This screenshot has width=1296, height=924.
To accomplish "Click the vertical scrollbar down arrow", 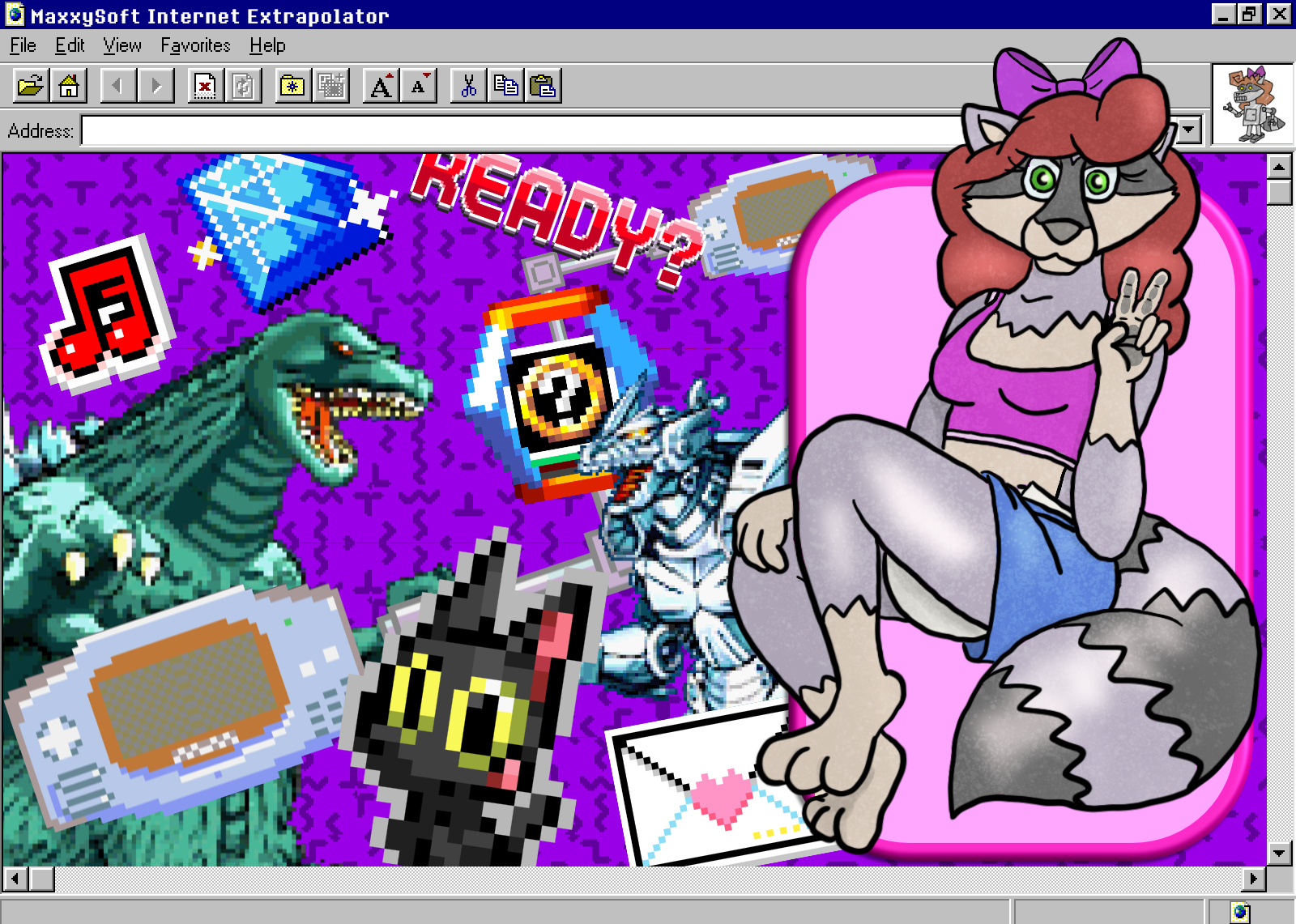I will tap(1279, 853).
